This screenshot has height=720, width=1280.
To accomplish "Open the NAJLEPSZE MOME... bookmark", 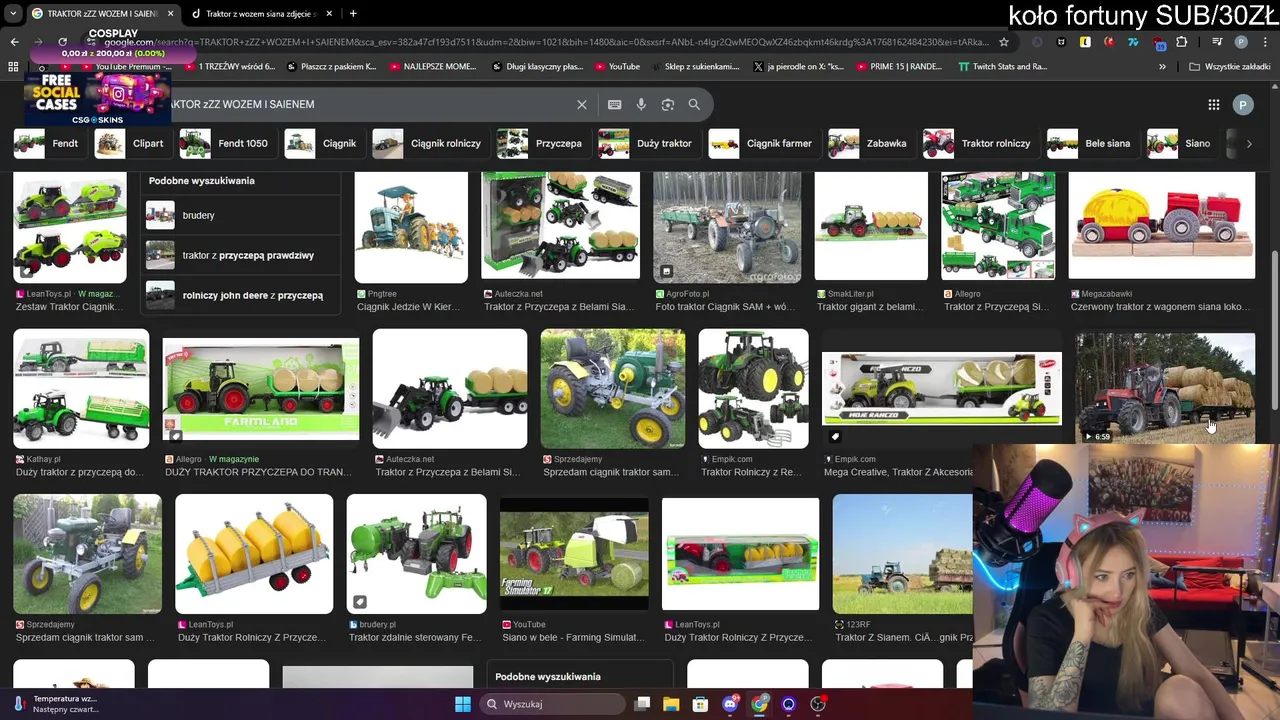I will tap(432, 67).
